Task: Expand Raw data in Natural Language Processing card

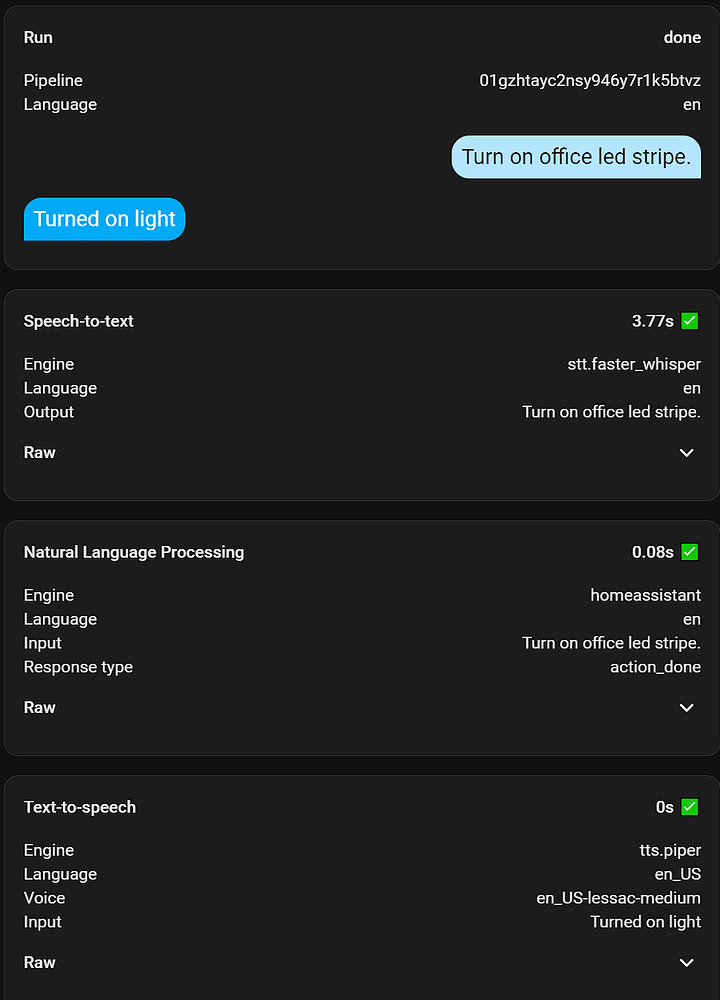Action: click(x=686, y=707)
